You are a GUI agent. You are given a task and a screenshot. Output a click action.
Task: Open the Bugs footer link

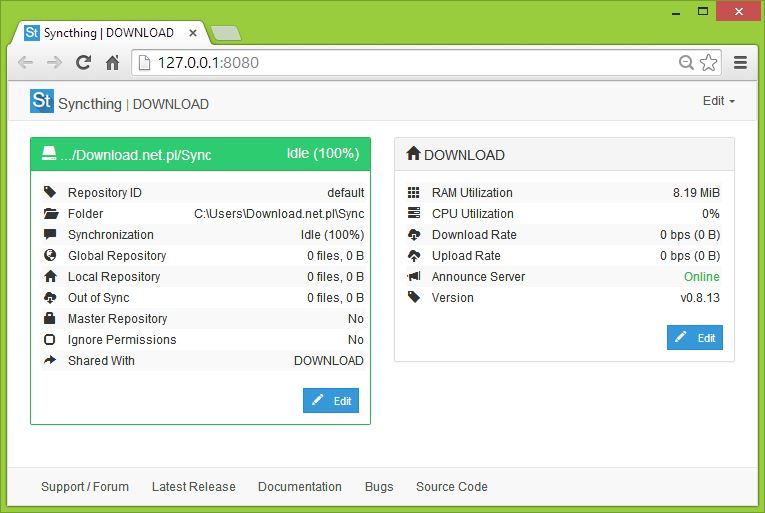(x=379, y=486)
